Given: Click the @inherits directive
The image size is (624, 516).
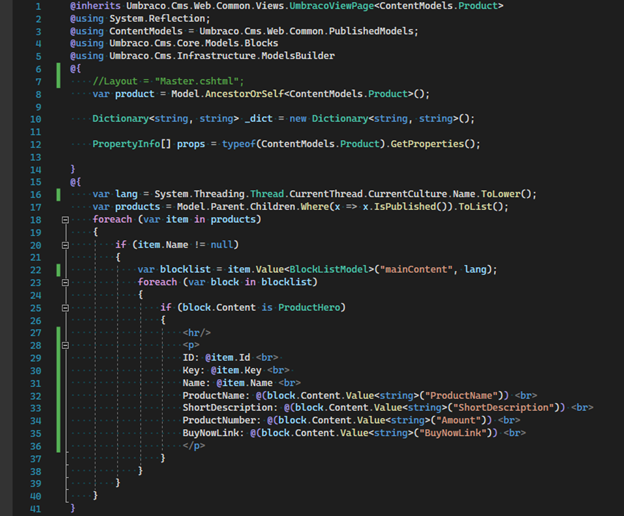Looking at the screenshot, I should [x=95, y=6].
